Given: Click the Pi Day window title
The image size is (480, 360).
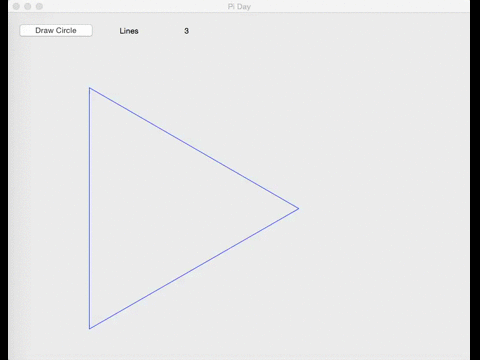Looking at the screenshot, I should tap(239, 7).
